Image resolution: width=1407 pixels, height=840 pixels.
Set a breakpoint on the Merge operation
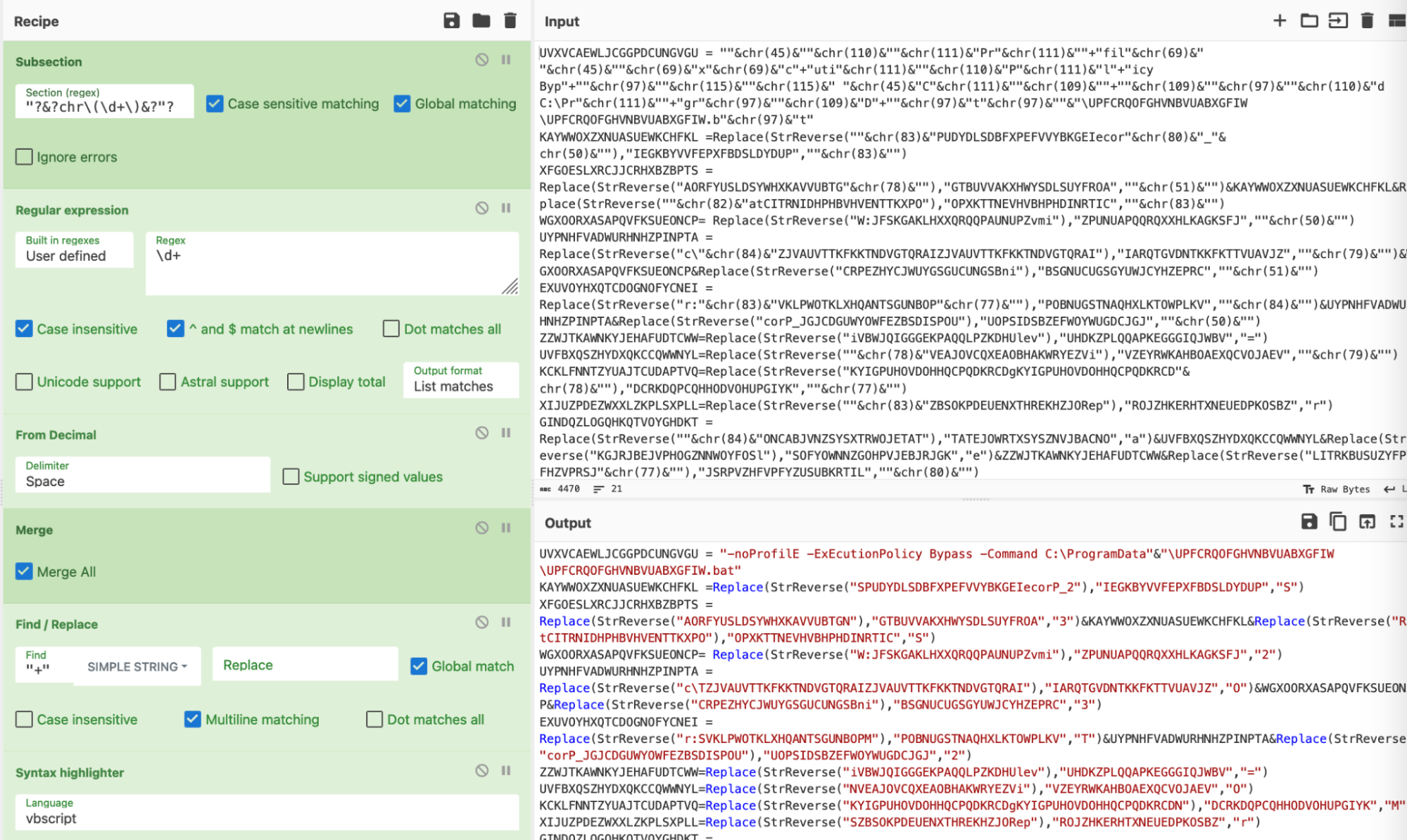pos(506,528)
